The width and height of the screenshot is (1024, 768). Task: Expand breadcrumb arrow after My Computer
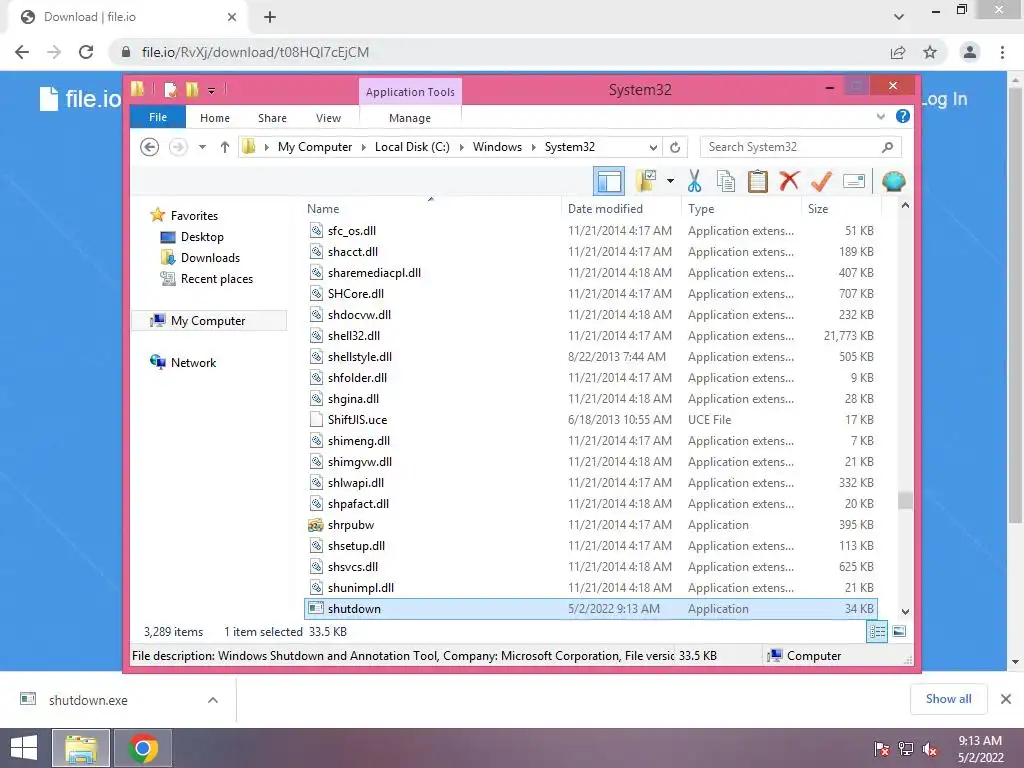tap(364, 147)
